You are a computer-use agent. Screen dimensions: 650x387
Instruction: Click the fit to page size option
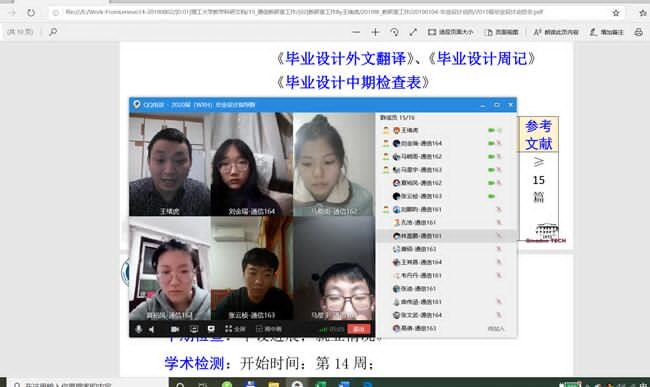(x=451, y=32)
